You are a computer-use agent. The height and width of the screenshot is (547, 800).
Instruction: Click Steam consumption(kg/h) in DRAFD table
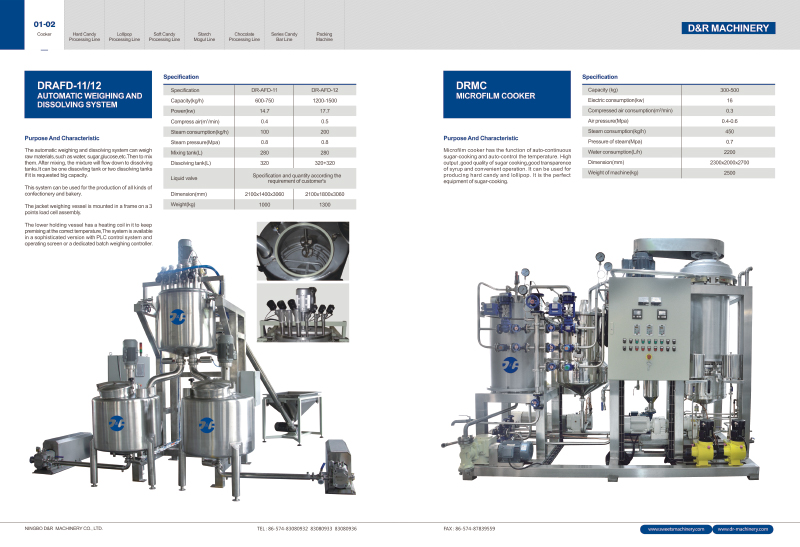(x=199, y=132)
